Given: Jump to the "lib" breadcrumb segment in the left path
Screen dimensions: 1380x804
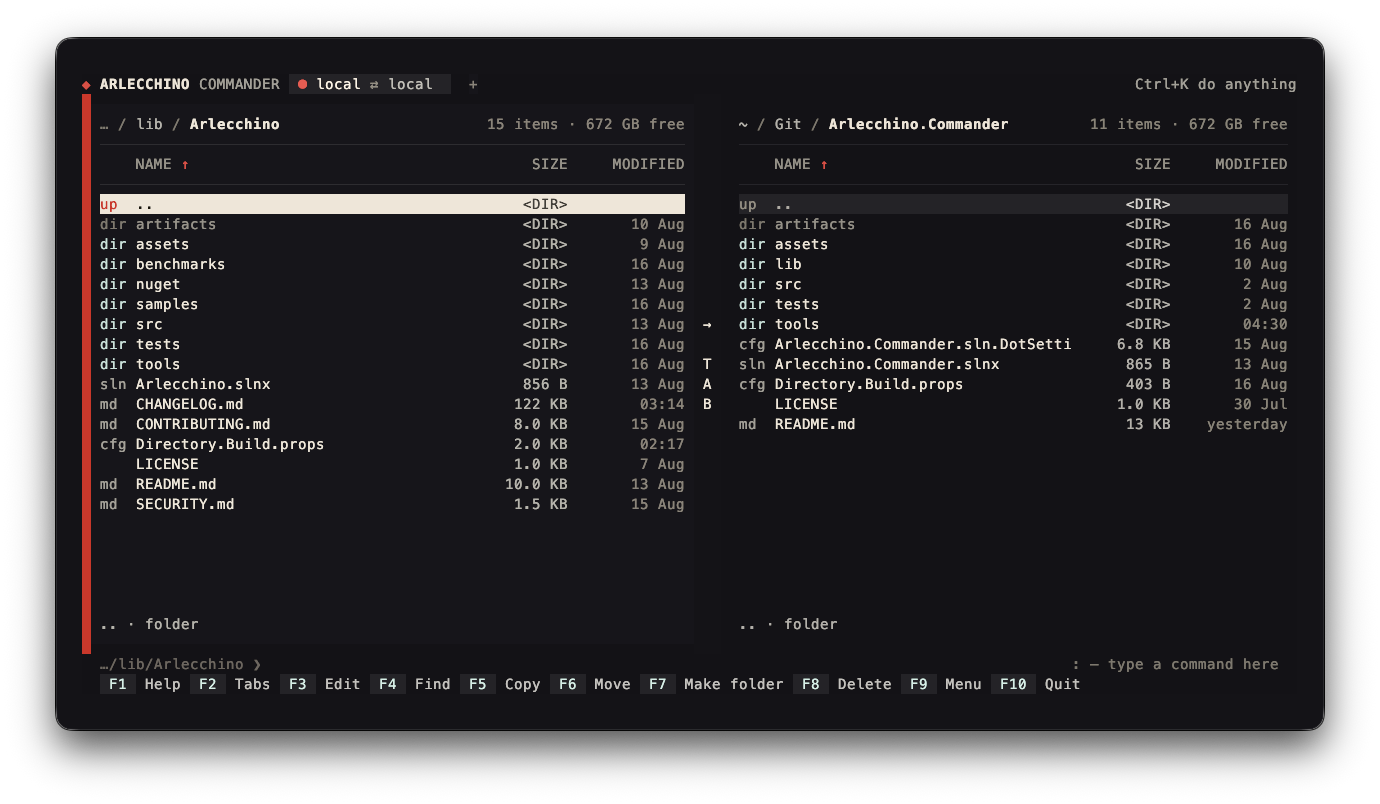Looking at the screenshot, I should (x=149, y=124).
